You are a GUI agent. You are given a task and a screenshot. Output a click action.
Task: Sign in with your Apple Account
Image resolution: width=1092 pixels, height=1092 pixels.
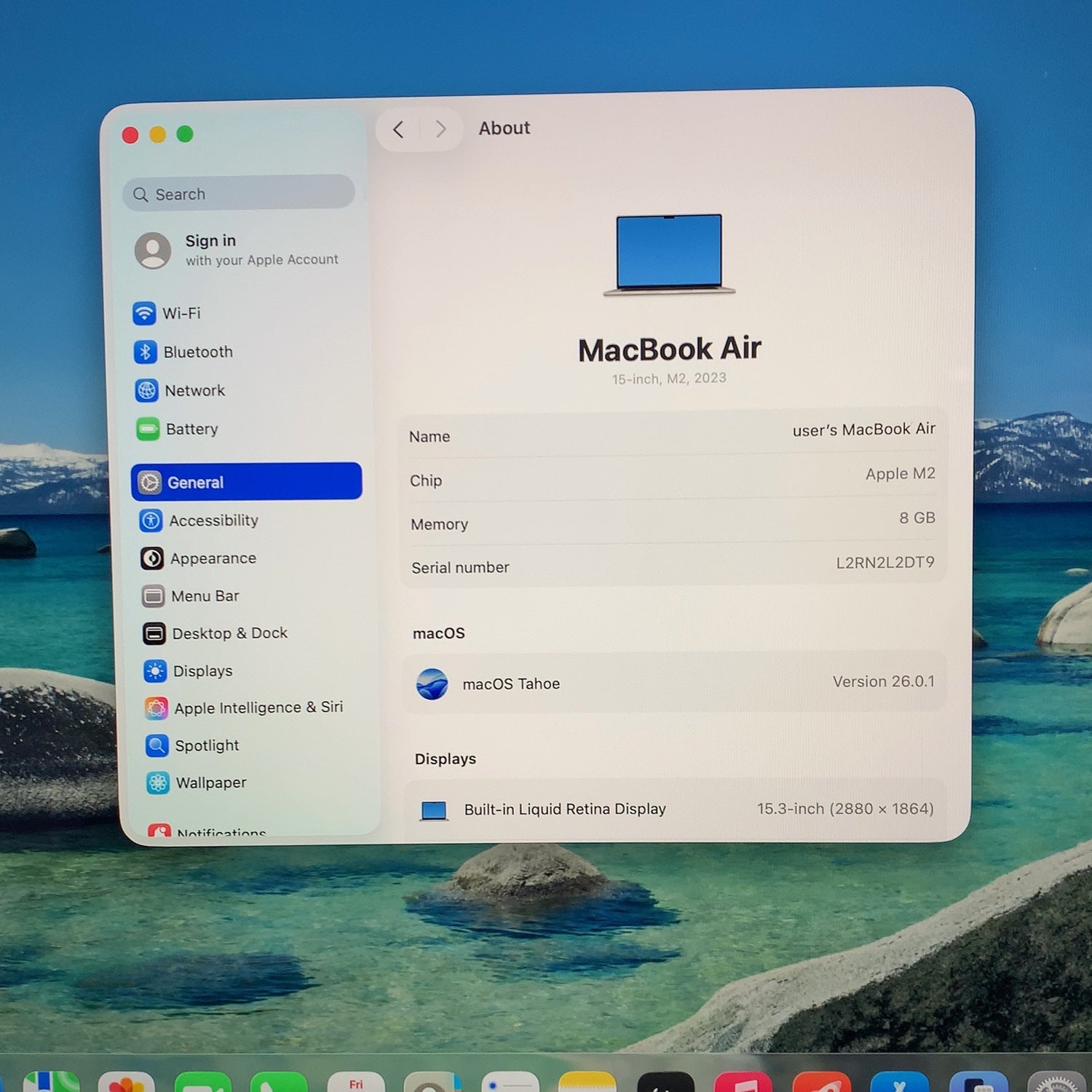tap(237, 250)
